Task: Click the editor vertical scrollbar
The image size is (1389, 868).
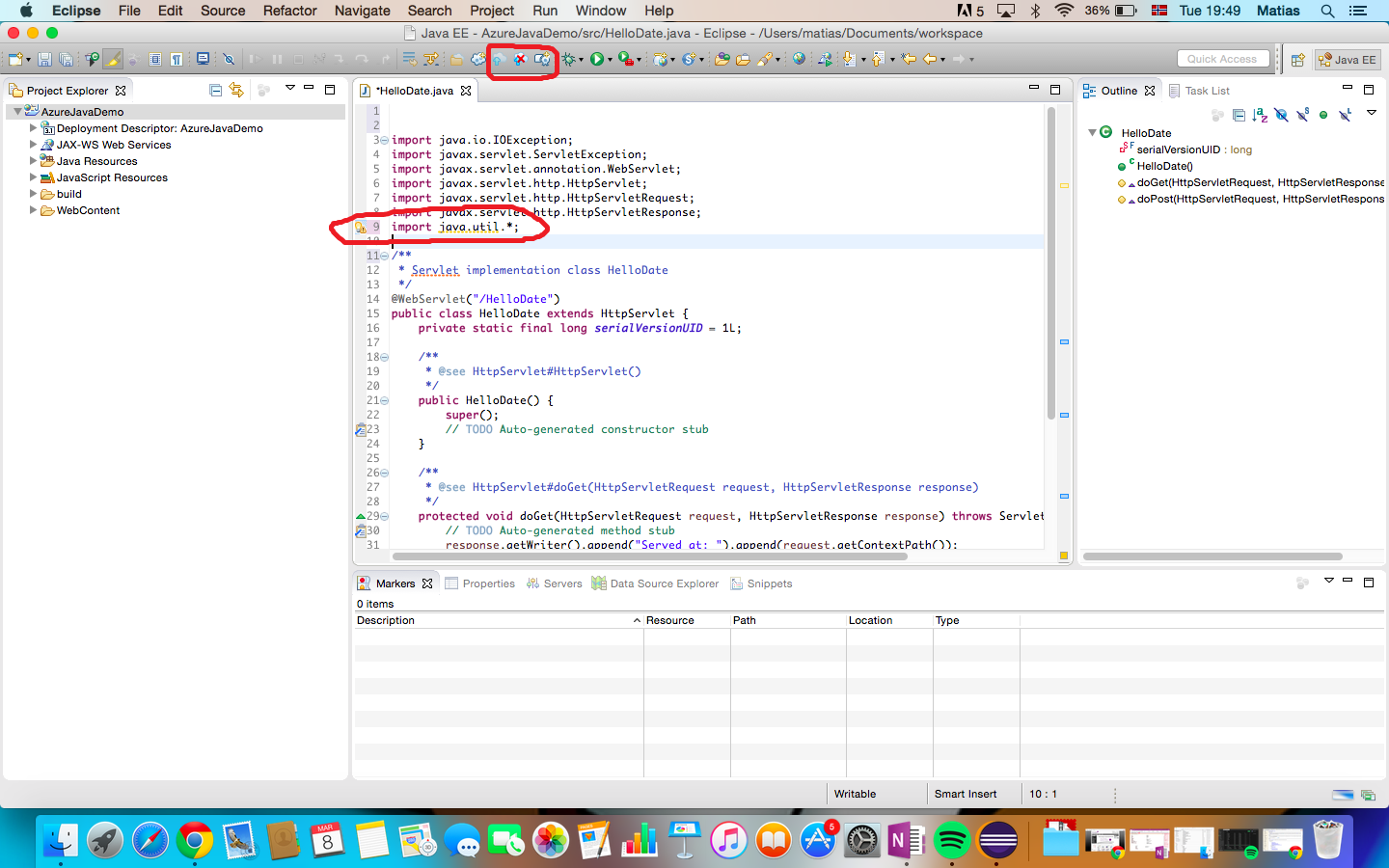Action: pyautogui.click(x=1050, y=262)
